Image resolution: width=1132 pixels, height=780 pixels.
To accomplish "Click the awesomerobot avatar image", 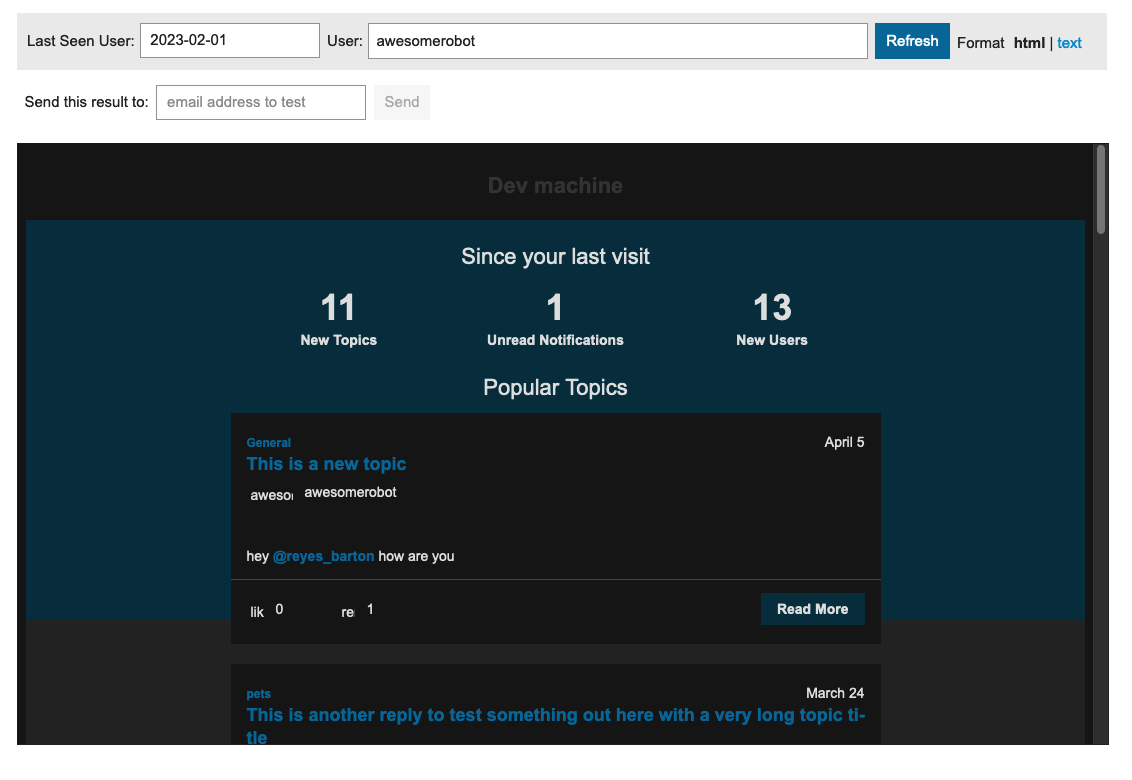I will (270, 492).
